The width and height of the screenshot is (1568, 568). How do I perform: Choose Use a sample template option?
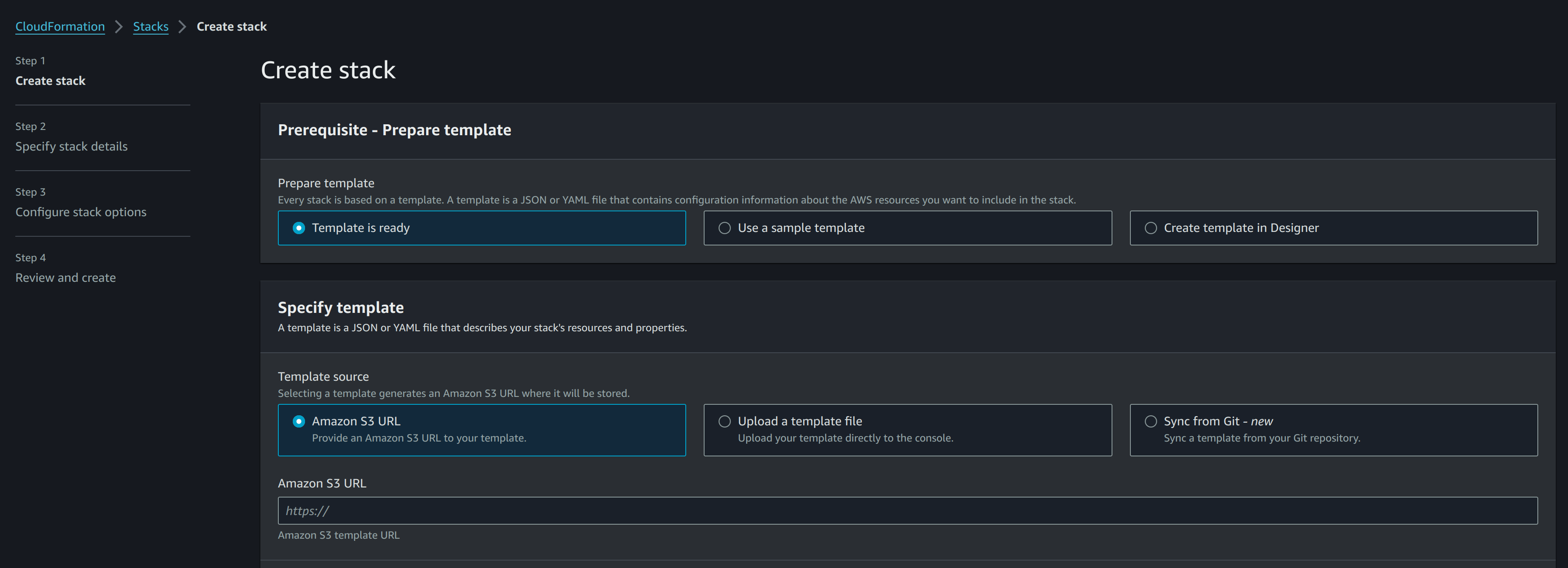(724, 228)
